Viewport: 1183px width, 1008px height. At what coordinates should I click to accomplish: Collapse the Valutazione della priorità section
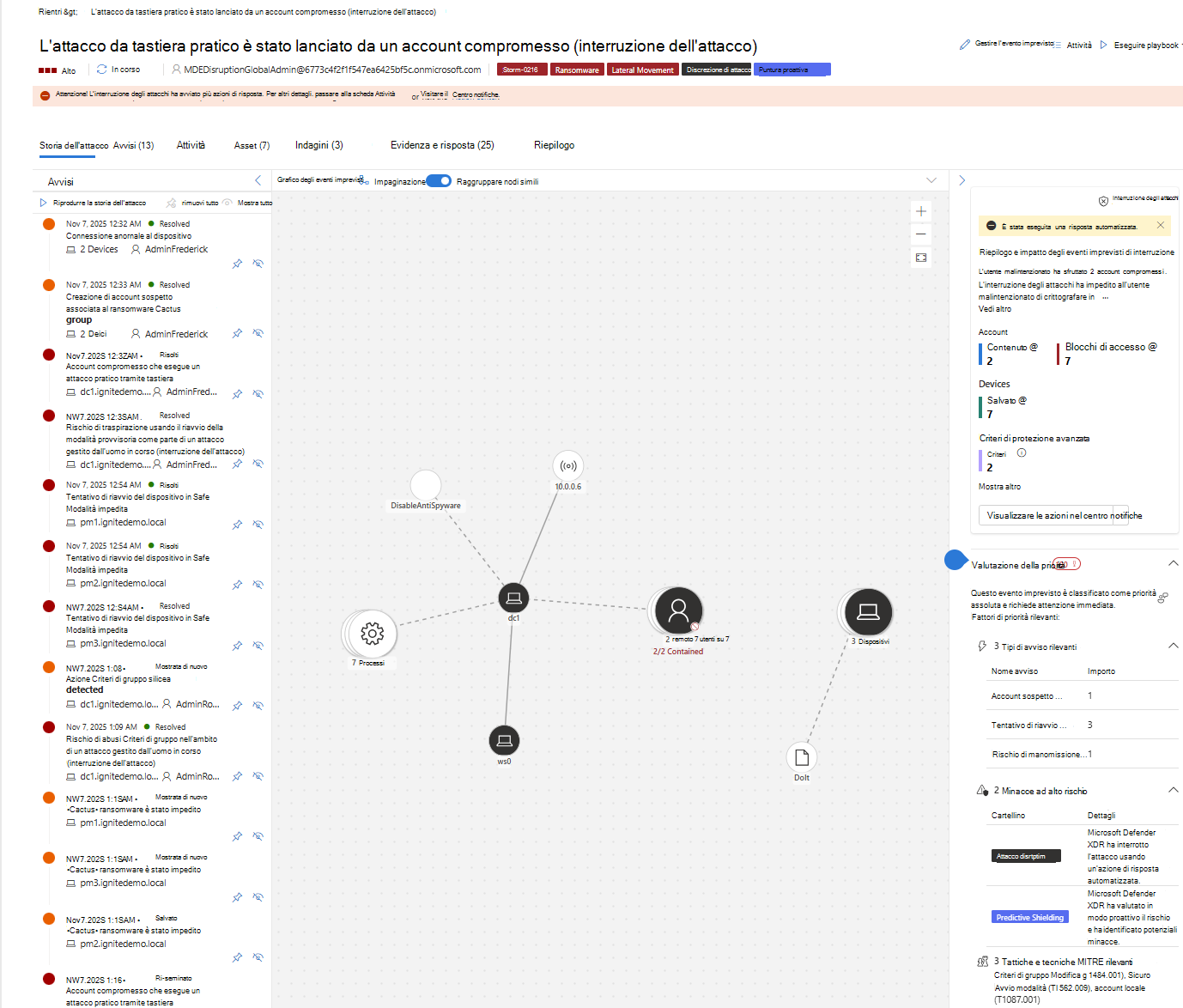[1173, 563]
